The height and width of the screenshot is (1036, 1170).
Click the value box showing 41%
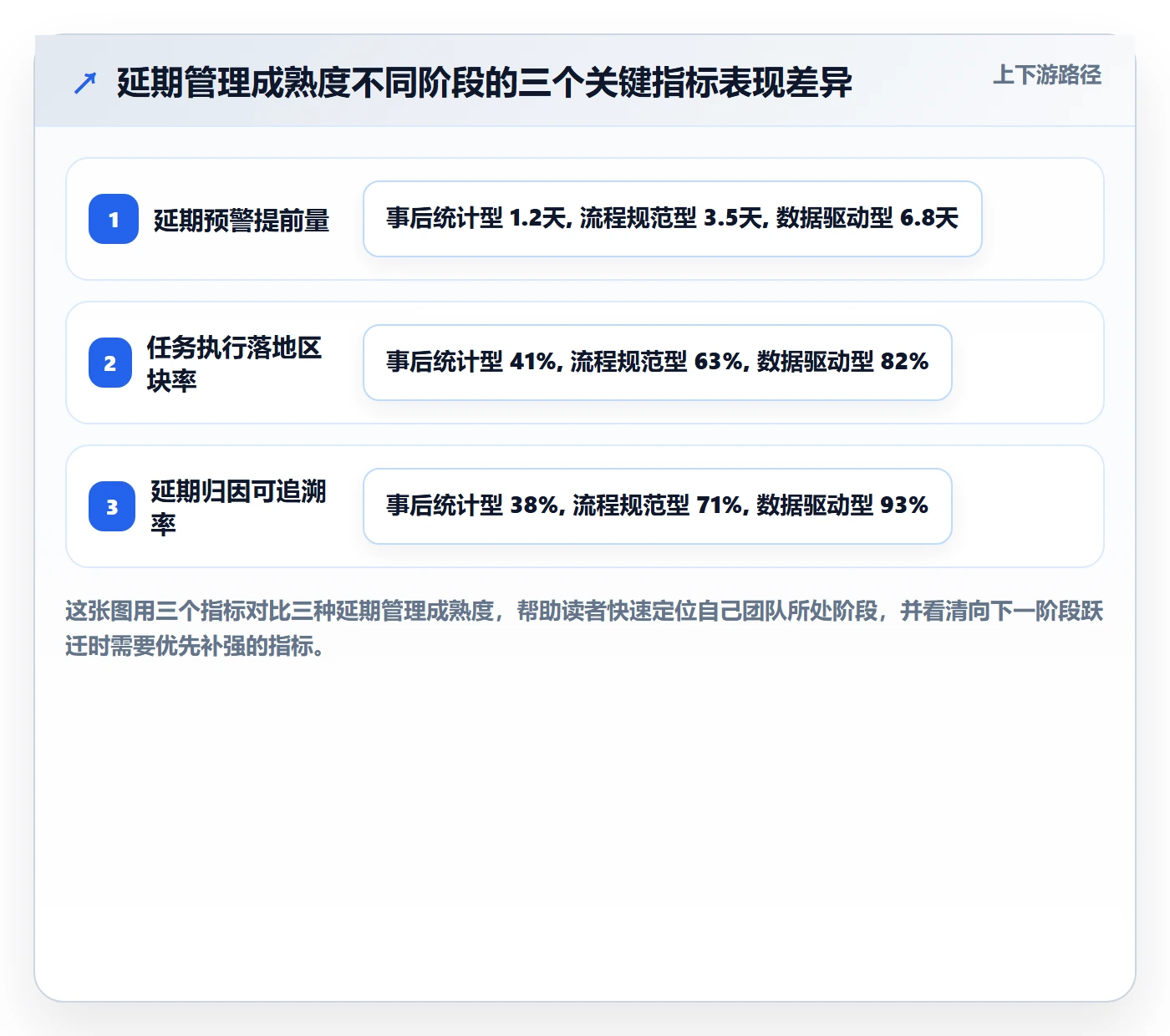point(658,363)
